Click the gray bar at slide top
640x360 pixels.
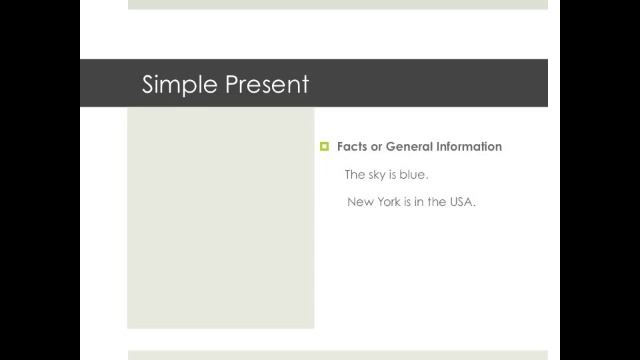[x=338, y=4]
